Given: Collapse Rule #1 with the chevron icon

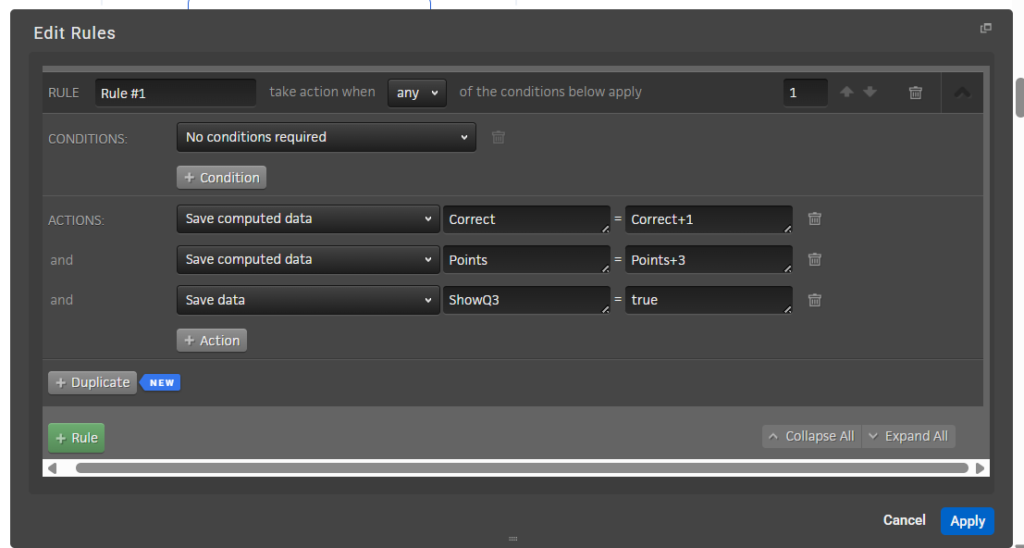Looking at the screenshot, I should click(x=961, y=92).
